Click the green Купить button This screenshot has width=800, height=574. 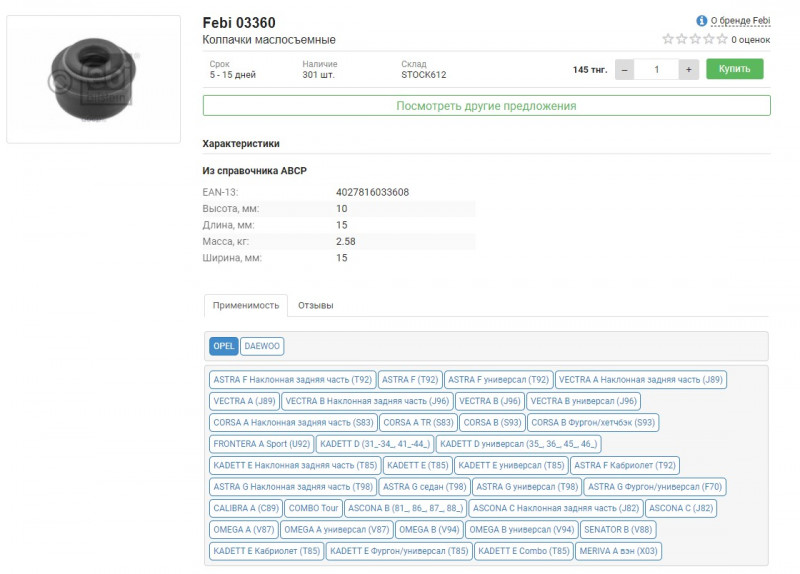coord(735,69)
